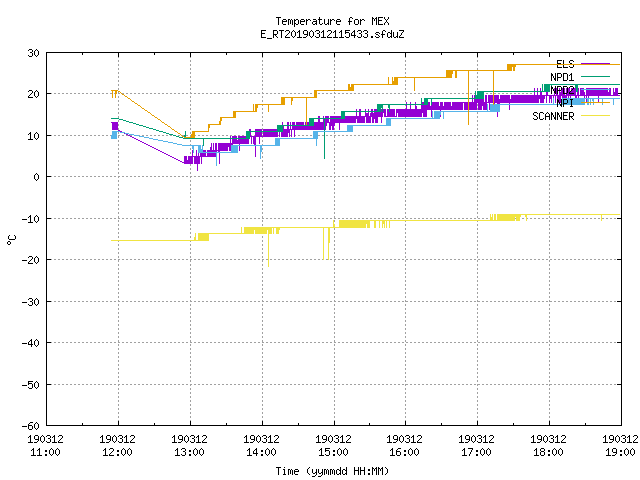Click the x-axis time label '17:00'

[x=476, y=452]
